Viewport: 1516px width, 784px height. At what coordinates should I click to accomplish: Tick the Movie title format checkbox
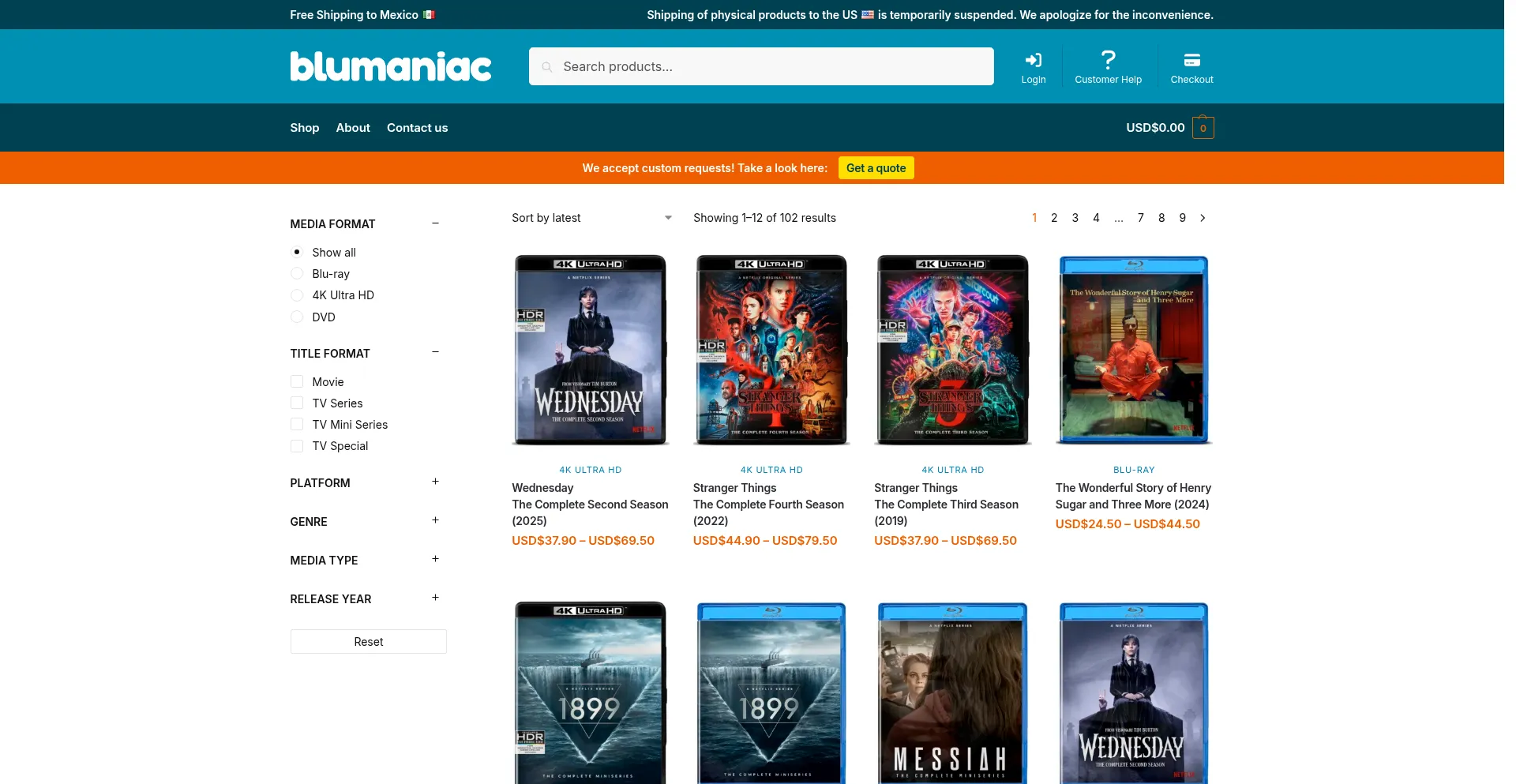[297, 382]
